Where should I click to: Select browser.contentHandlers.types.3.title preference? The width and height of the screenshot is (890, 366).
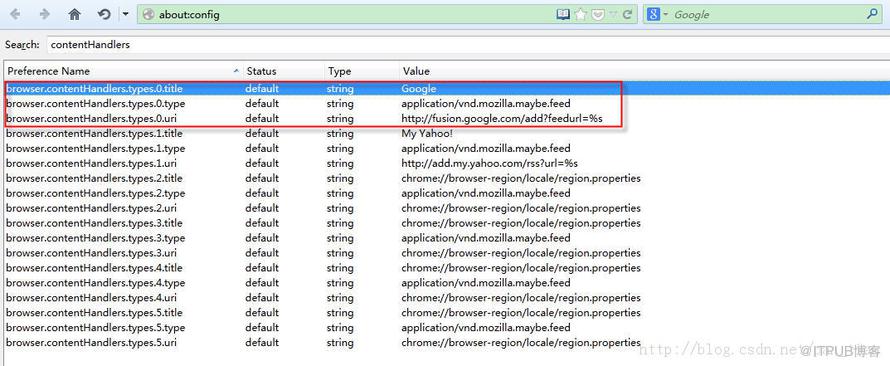(x=94, y=223)
